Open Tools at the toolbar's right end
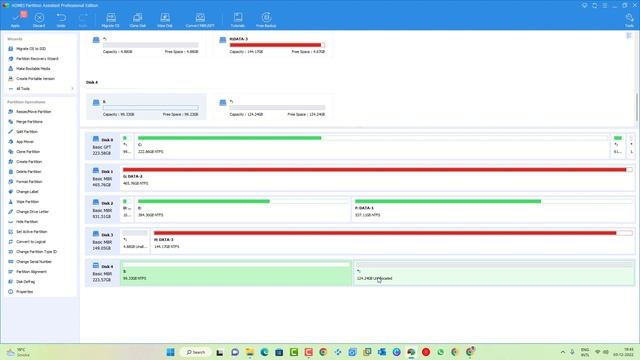 coord(629,20)
